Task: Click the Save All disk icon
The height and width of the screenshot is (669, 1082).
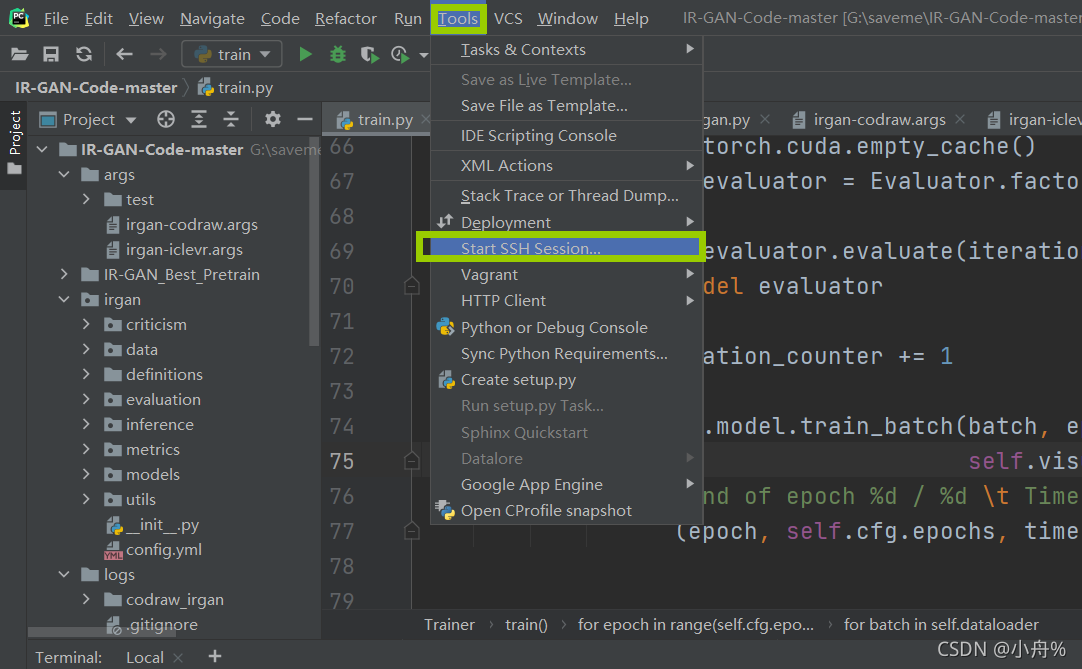Action: point(51,54)
